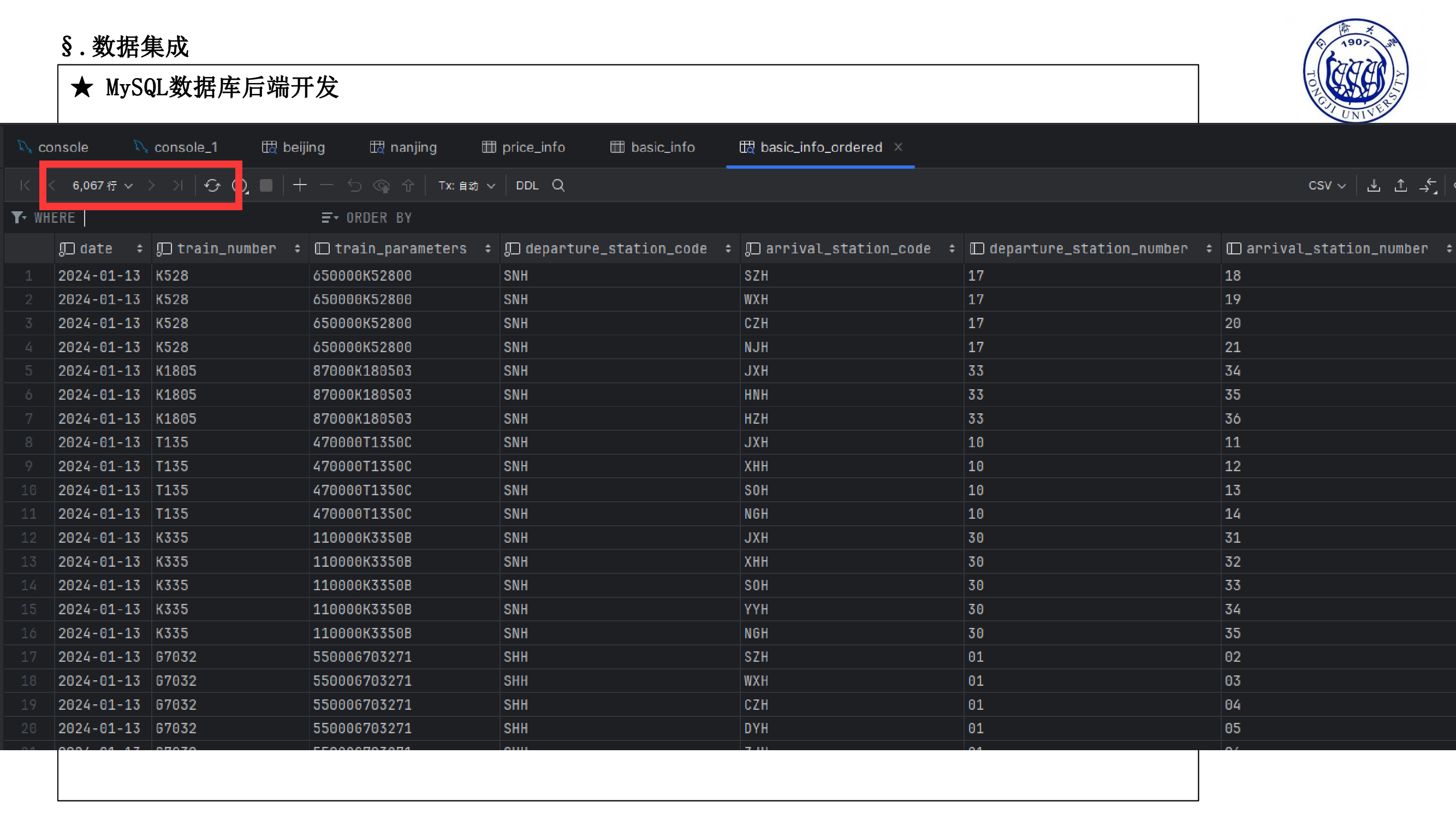Click the DDL button

526,186
